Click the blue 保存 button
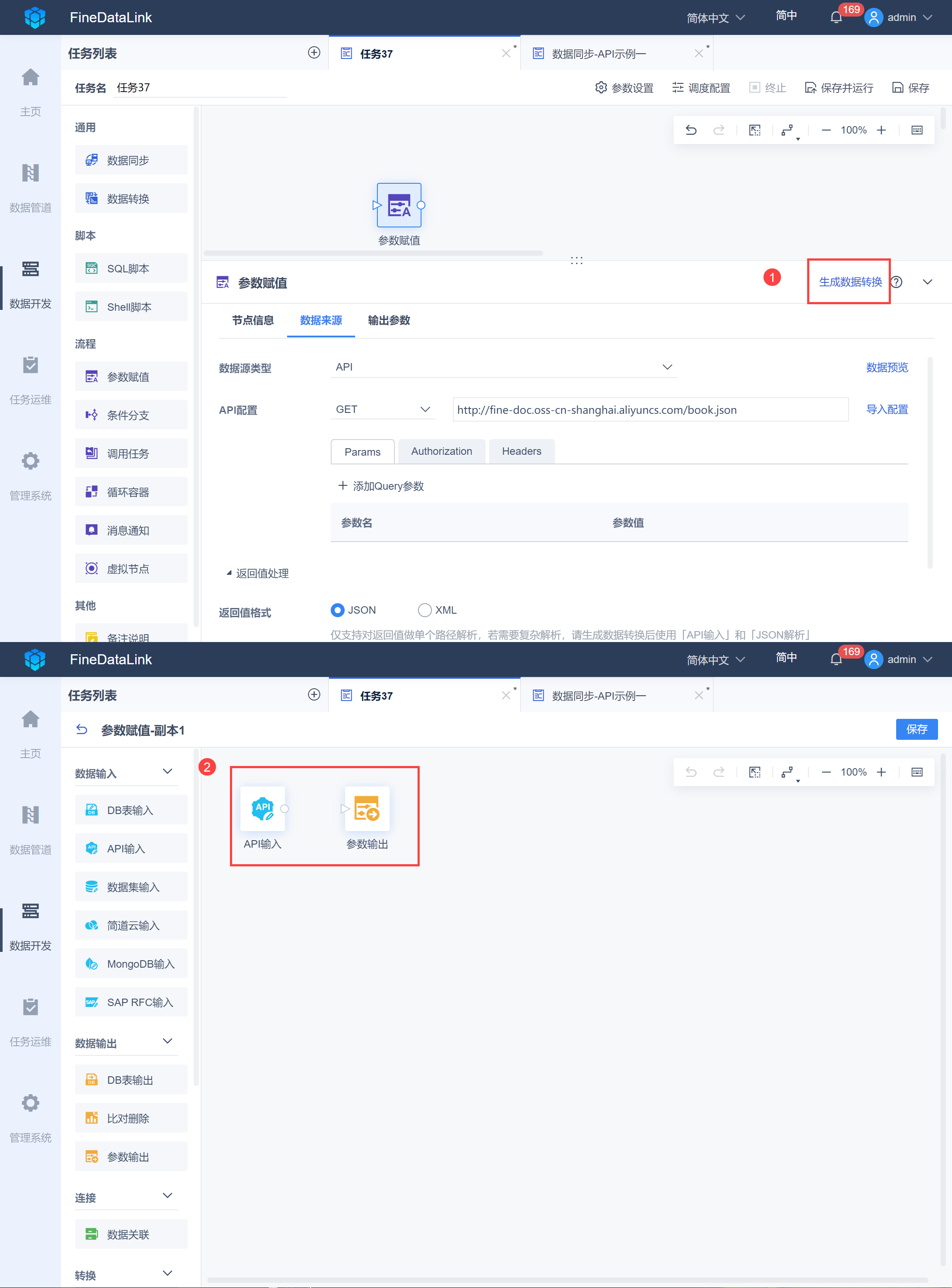 point(916,729)
